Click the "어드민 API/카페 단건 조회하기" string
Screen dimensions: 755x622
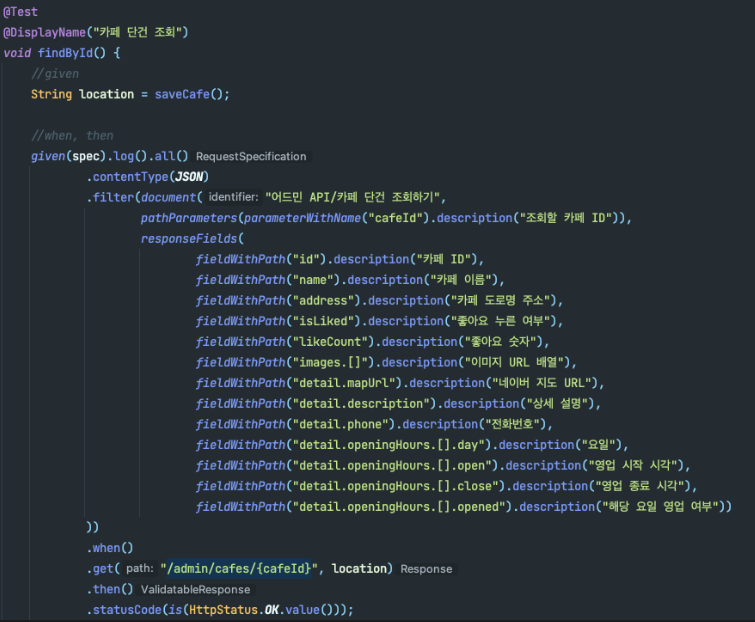(x=352, y=197)
